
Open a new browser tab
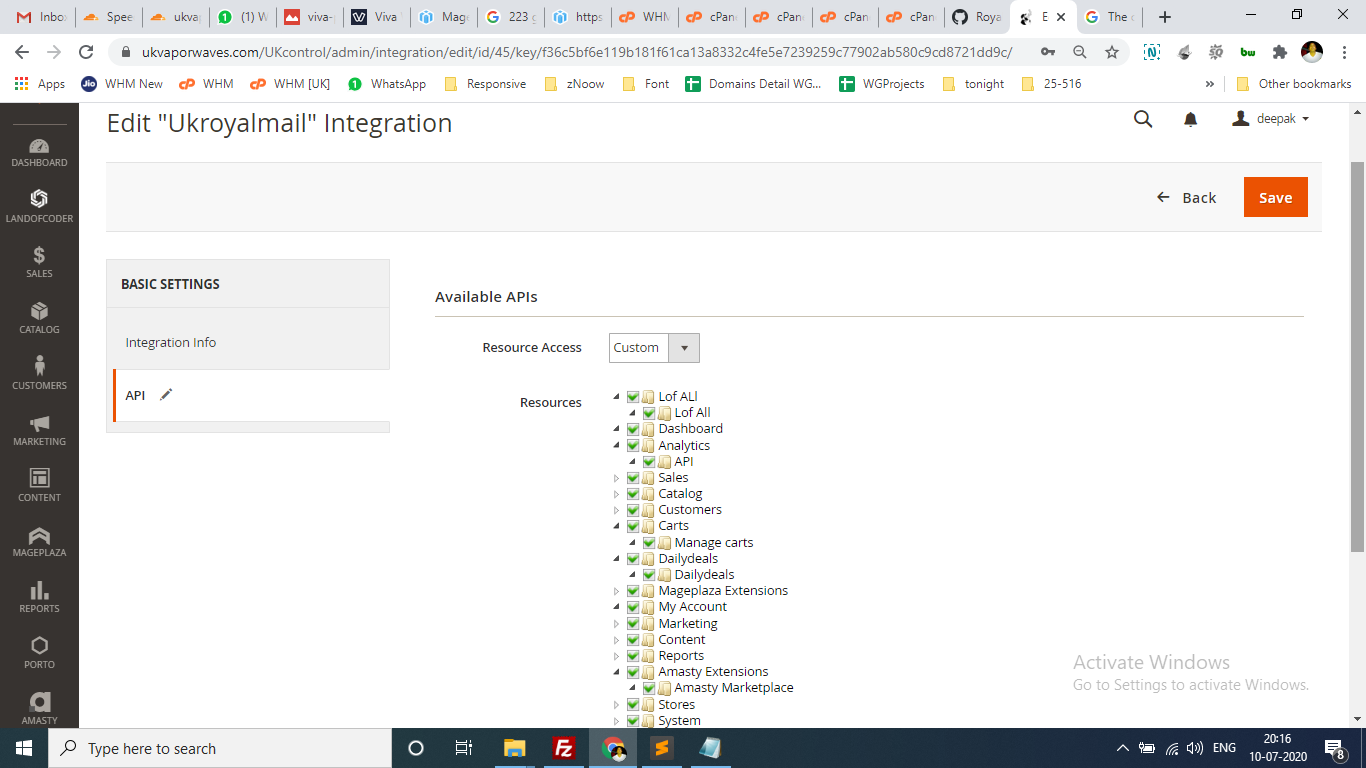[x=1164, y=17]
